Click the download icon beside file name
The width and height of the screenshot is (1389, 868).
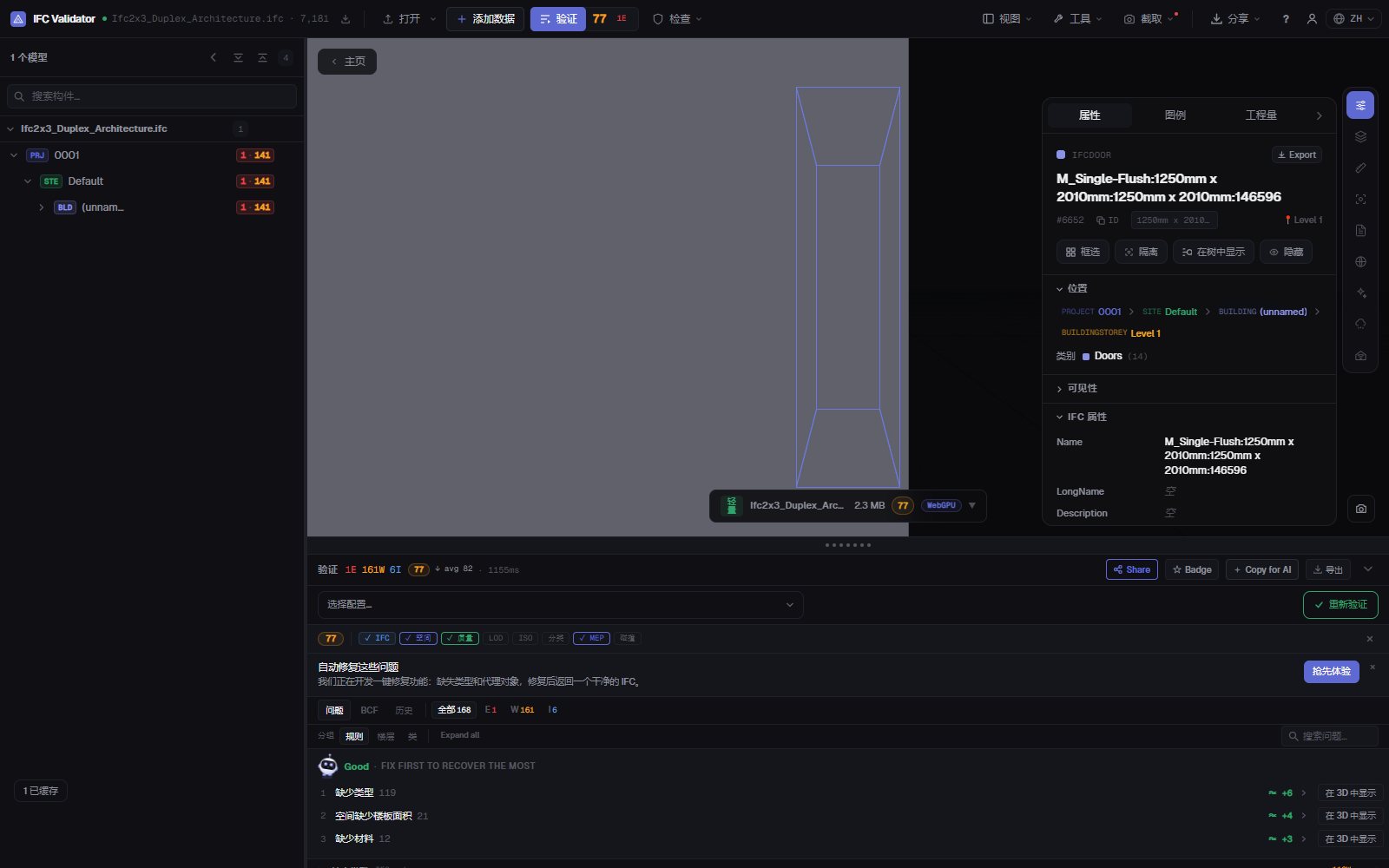(x=346, y=19)
